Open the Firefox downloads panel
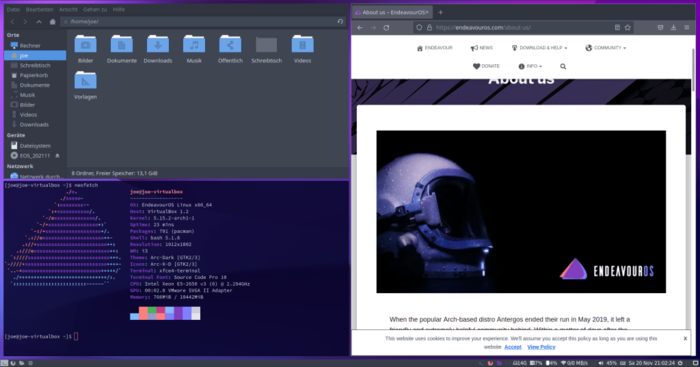The width and height of the screenshot is (700, 367). [673, 28]
